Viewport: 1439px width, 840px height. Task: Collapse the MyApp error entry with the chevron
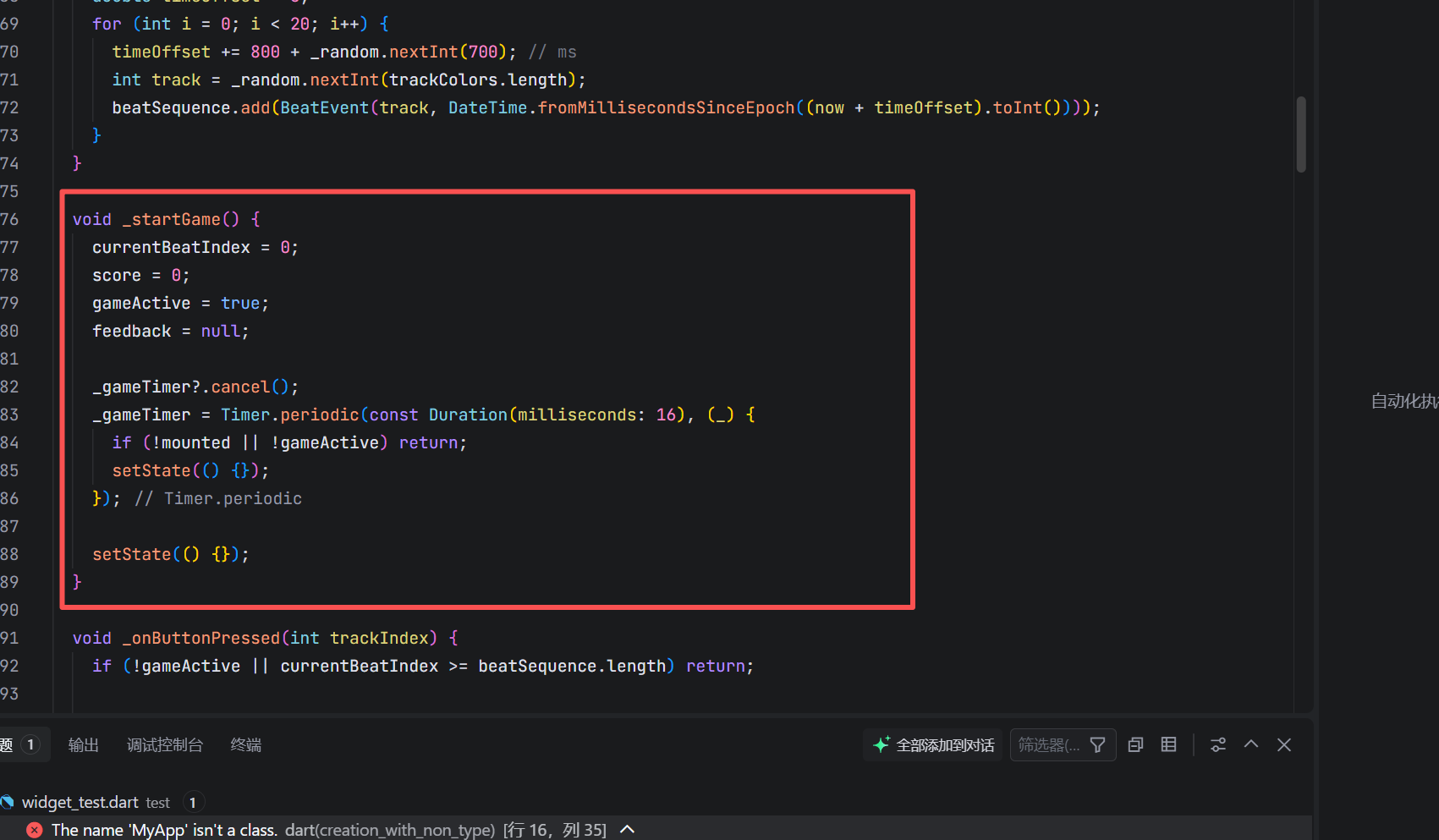628,830
